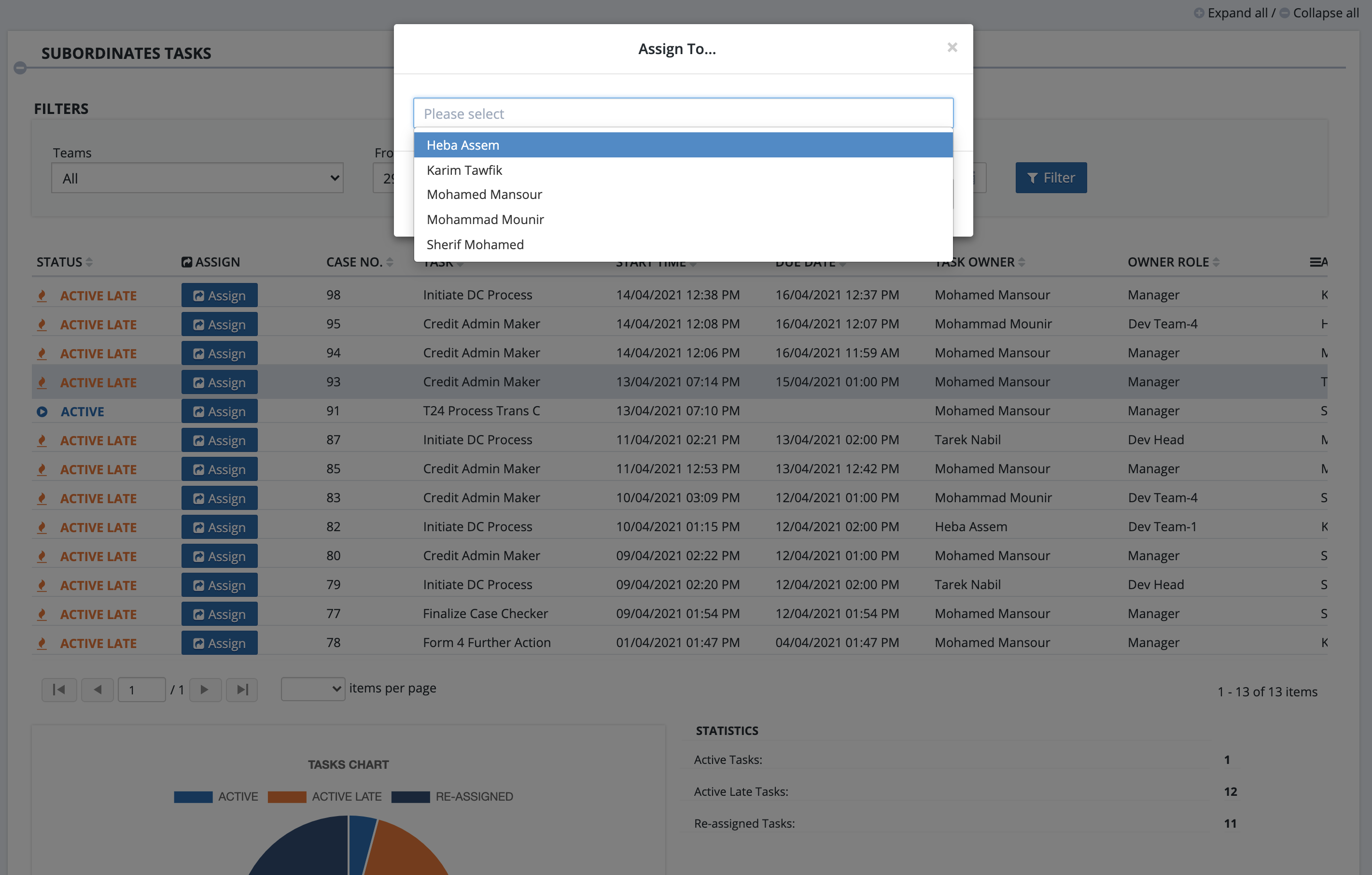The height and width of the screenshot is (875, 1372).
Task: Click the flame status icon on case 98
Action: click(42, 295)
